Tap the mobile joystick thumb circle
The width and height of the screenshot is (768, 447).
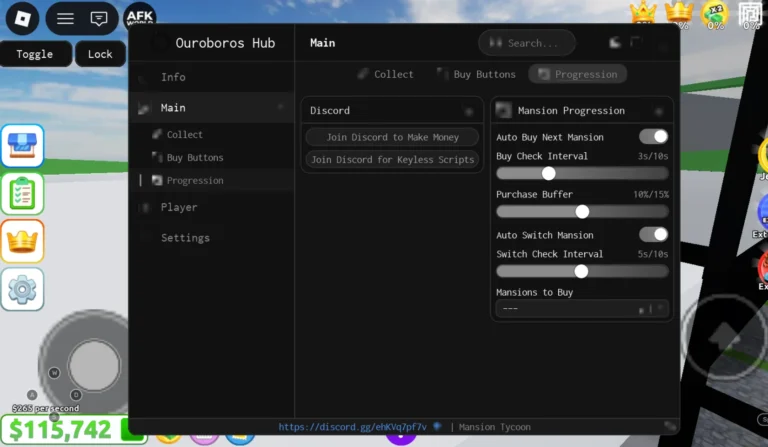click(x=94, y=365)
